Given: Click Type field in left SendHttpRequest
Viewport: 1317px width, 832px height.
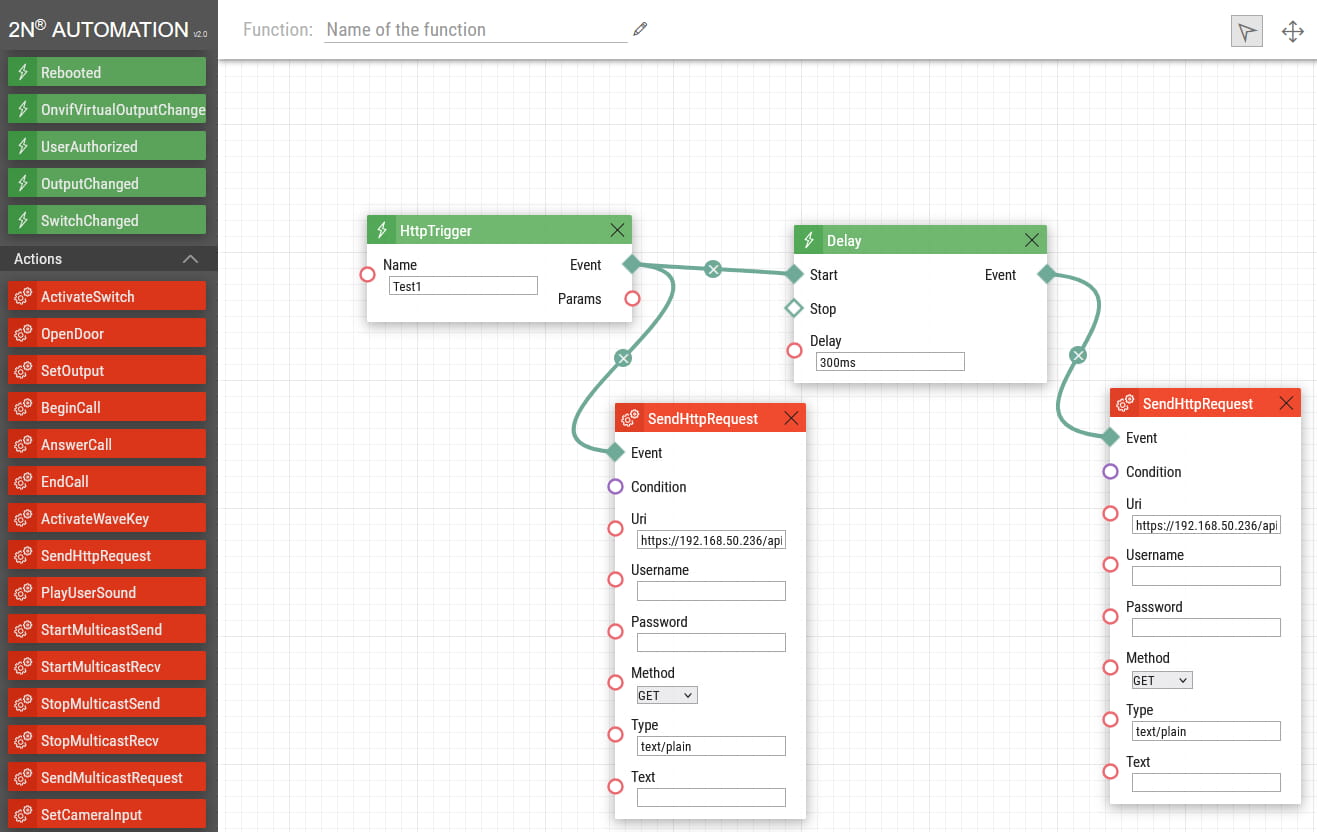Looking at the screenshot, I should [711, 746].
